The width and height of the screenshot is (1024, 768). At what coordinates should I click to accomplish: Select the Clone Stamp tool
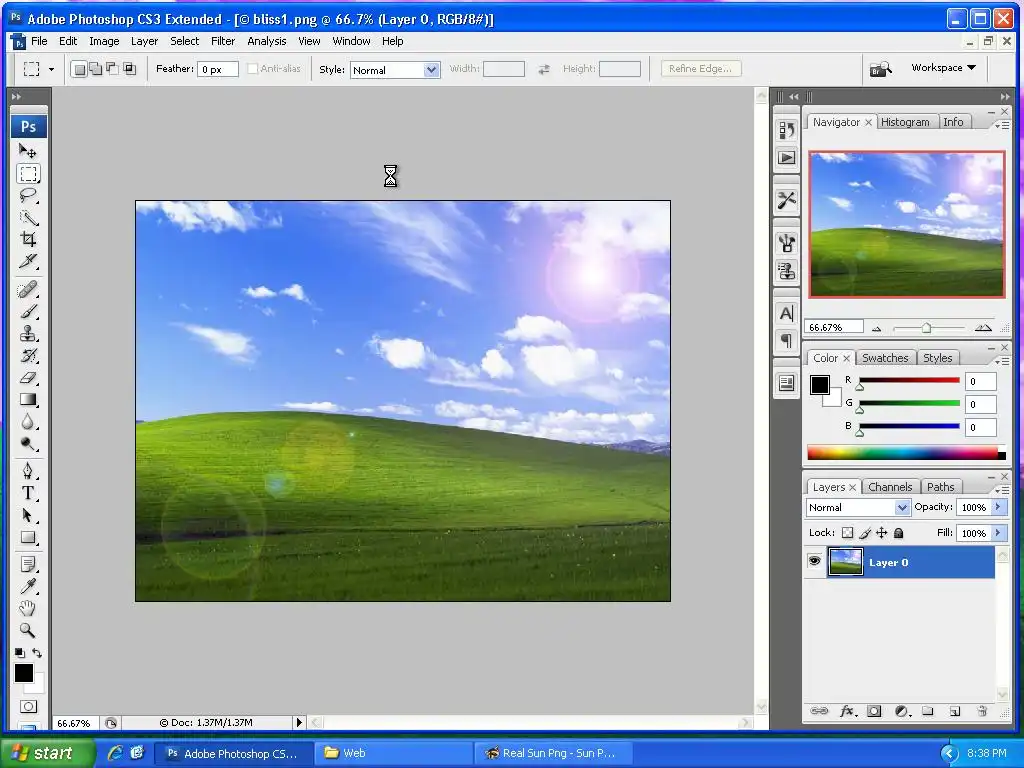coord(27,334)
